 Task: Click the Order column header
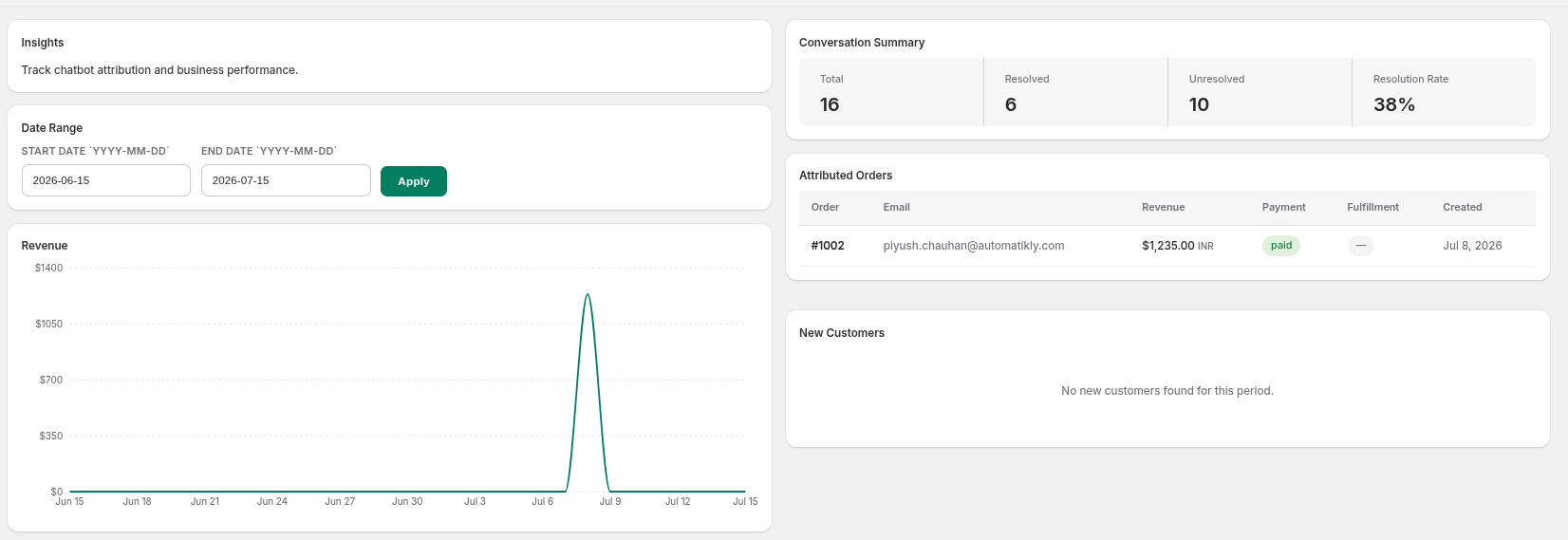tap(825, 207)
